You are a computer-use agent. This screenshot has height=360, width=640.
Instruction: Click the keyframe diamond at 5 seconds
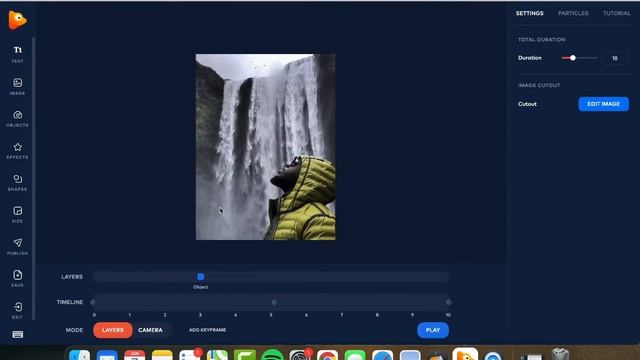pos(274,302)
